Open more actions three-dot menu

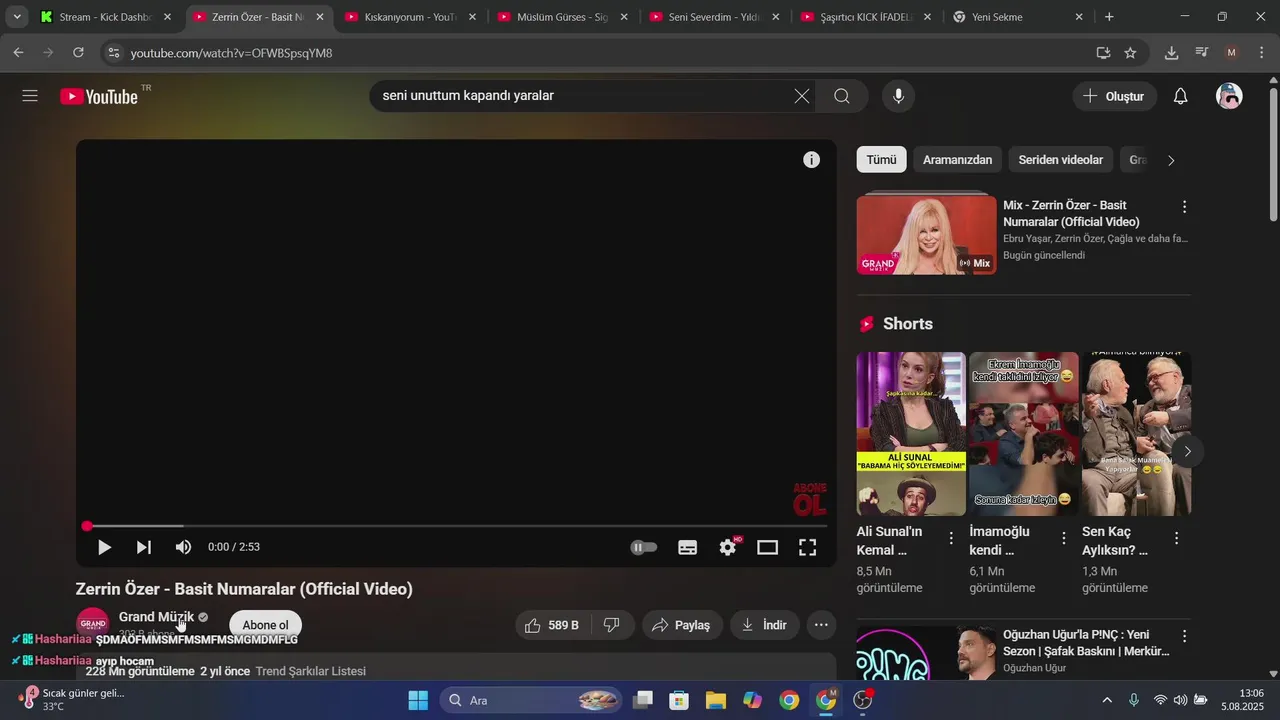tap(821, 625)
